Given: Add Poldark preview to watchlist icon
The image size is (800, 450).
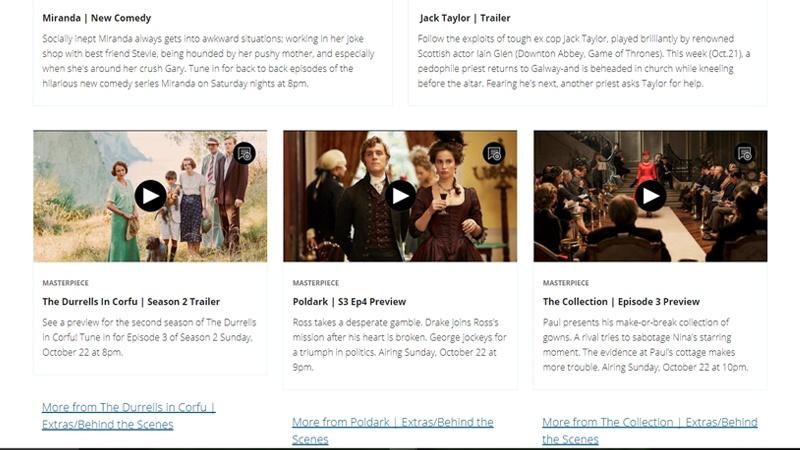Looking at the screenshot, I should [494, 153].
